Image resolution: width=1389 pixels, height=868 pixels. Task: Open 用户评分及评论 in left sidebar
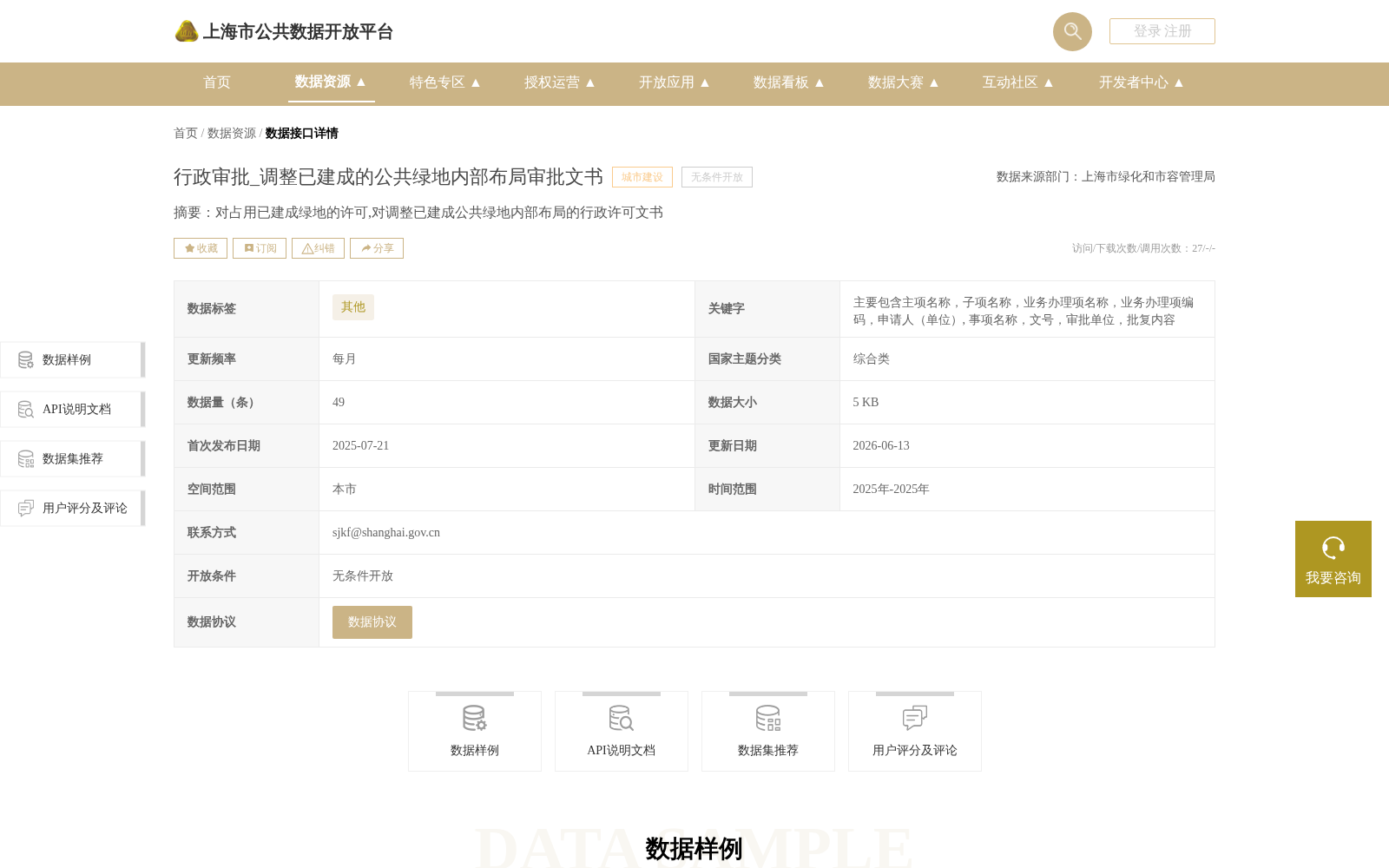pyautogui.click(x=72, y=508)
